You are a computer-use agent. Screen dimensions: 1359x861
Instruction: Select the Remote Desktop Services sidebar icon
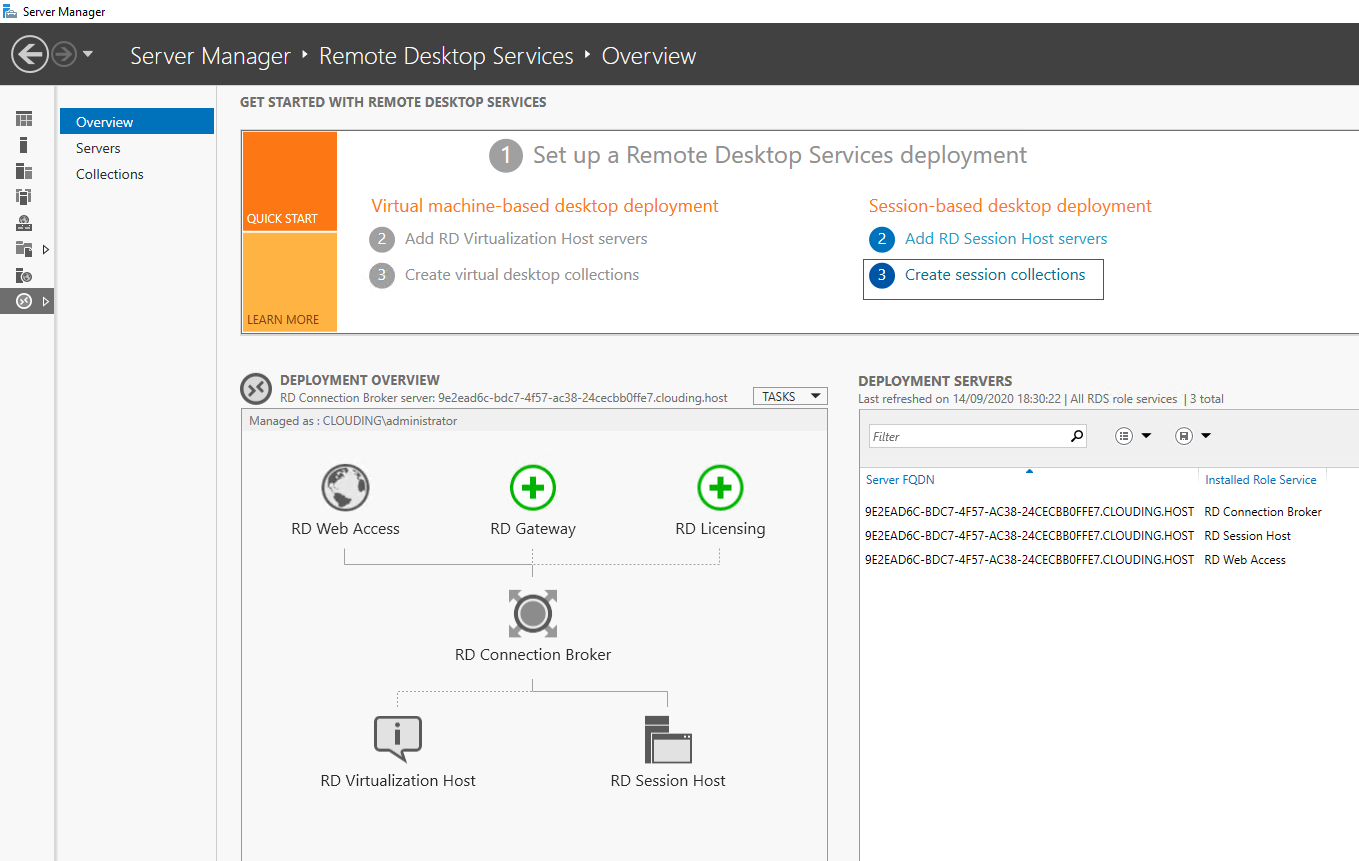tap(24, 301)
